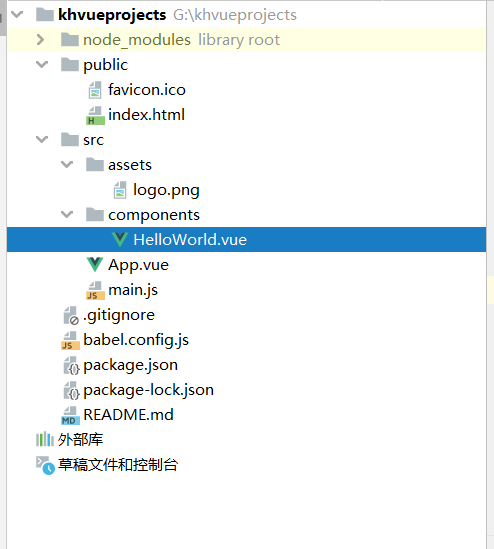Select package-lock.json in the tree
Viewport: 494px width, 549px height.
pos(148,390)
